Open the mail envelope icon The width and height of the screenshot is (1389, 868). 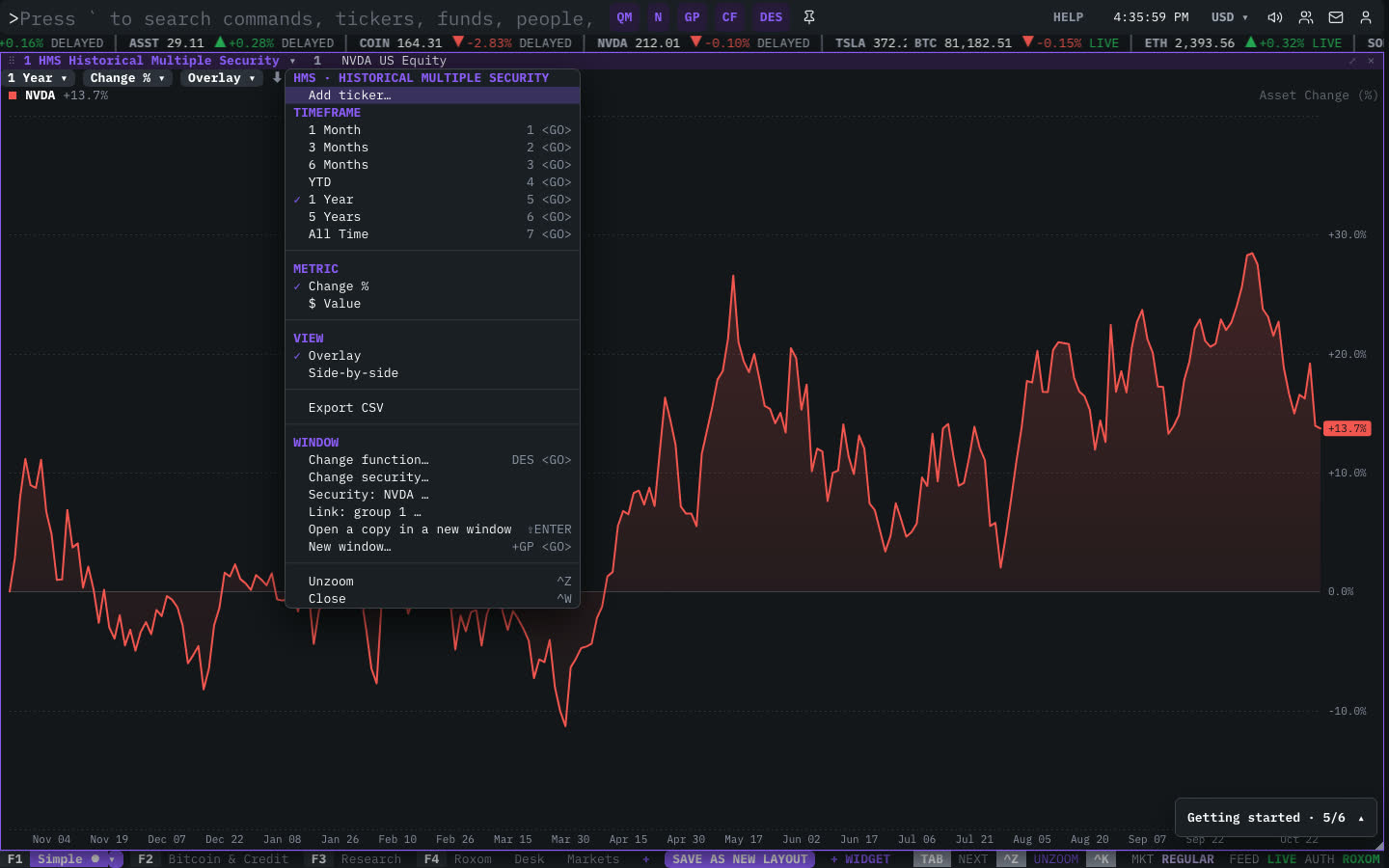(1336, 17)
